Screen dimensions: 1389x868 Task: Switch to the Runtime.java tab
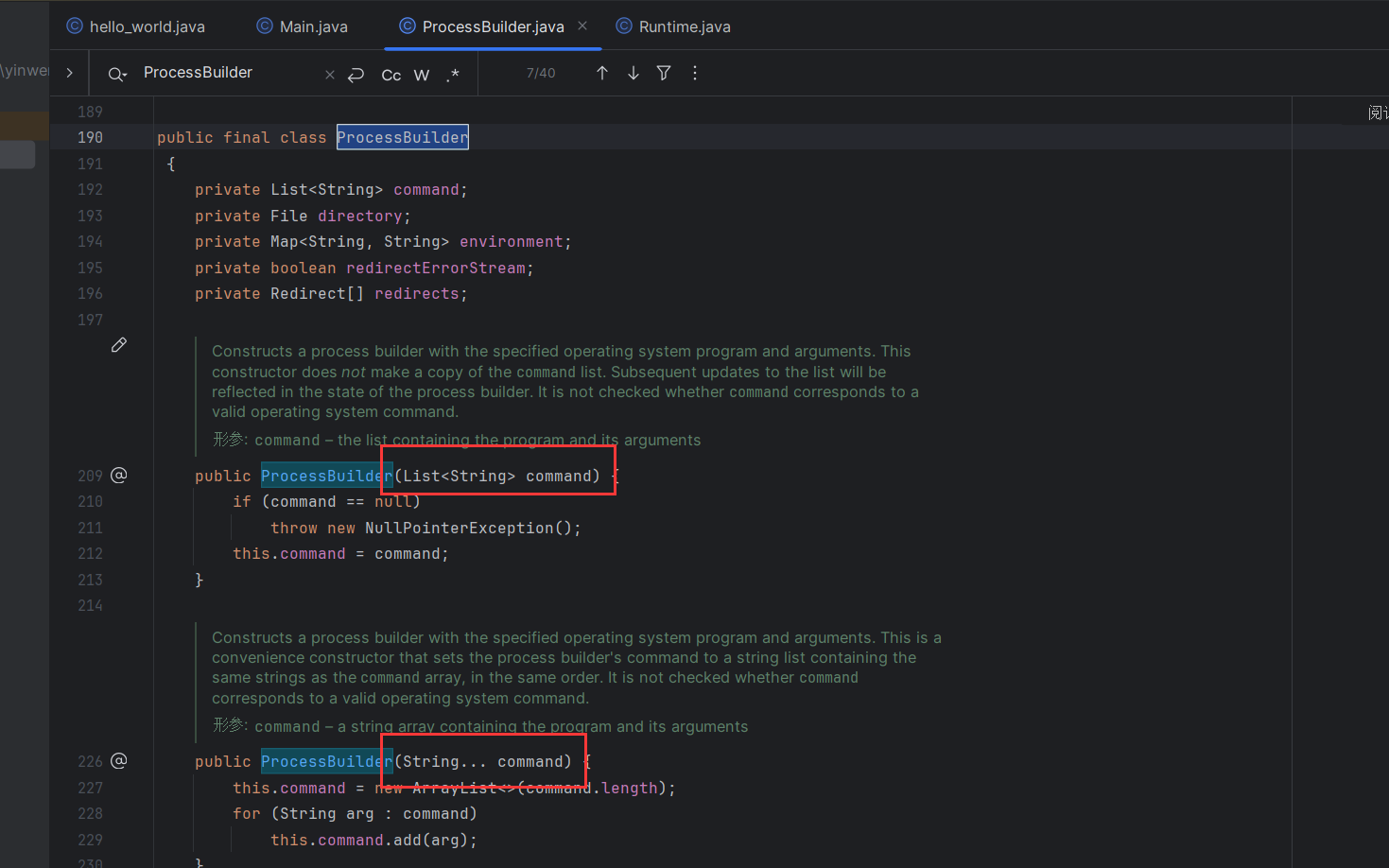[x=673, y=26]
